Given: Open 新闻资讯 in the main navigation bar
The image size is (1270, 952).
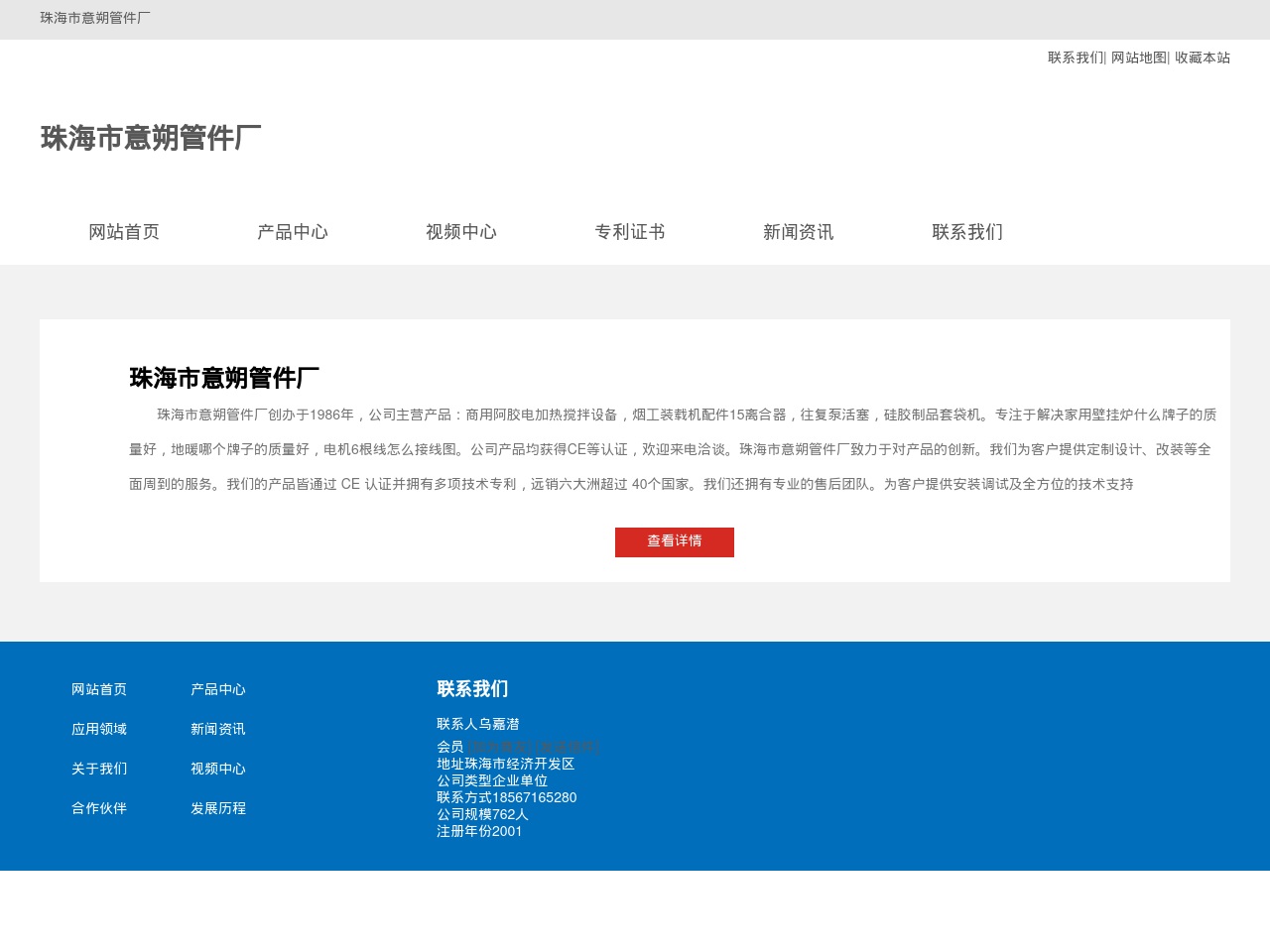Looking at the screenshot, I should coord(799,232).
